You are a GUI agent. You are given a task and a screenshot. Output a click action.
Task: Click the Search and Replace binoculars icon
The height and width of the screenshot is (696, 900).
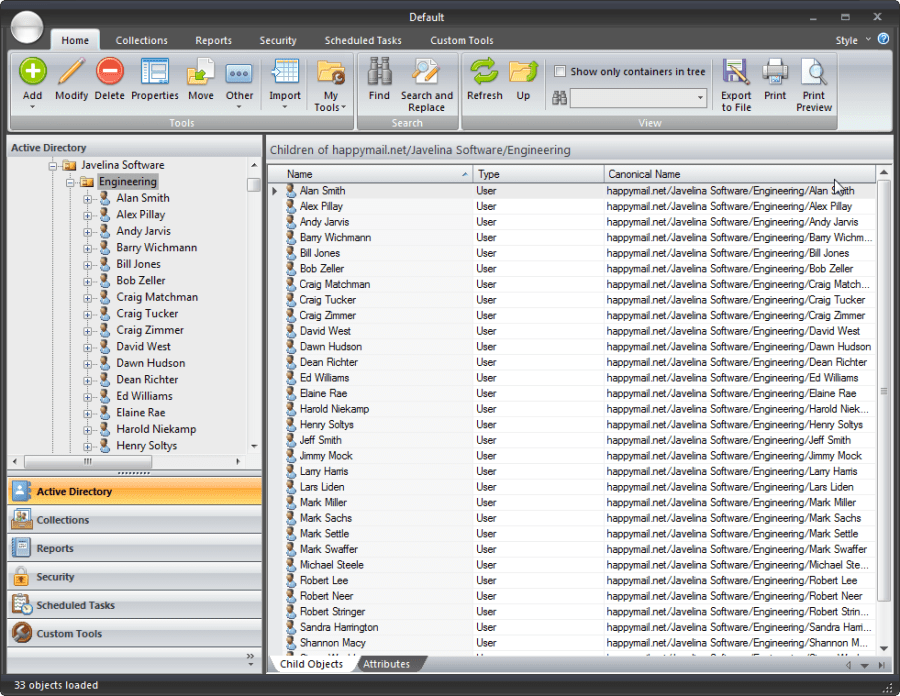[x=426, y=74]
